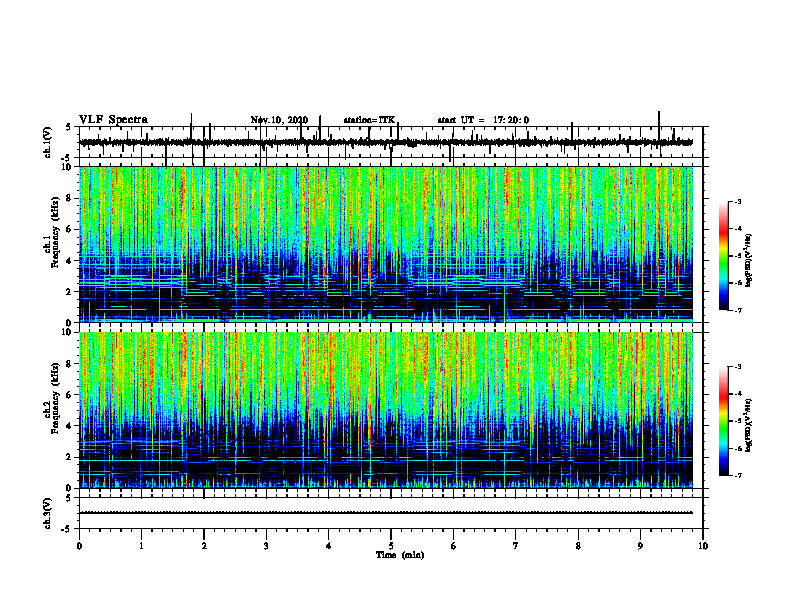
Task: Click time axis tick label "0"
Action: pyautogui.click(x=79, y=546)
